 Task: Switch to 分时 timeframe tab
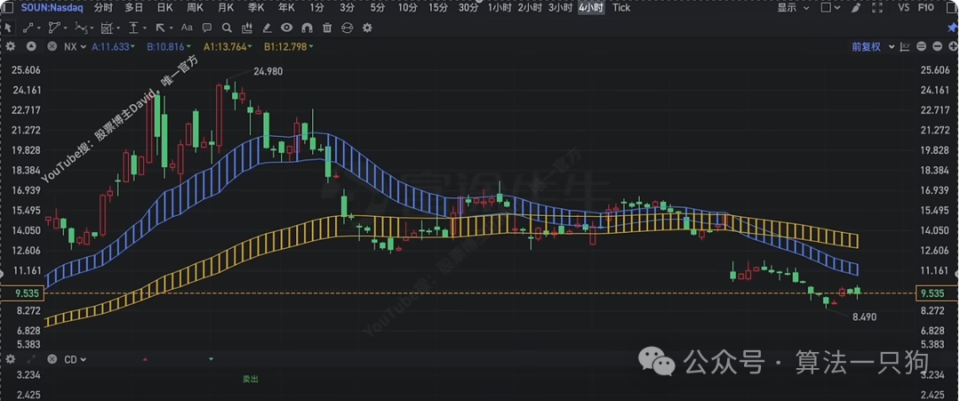[103, 8]
